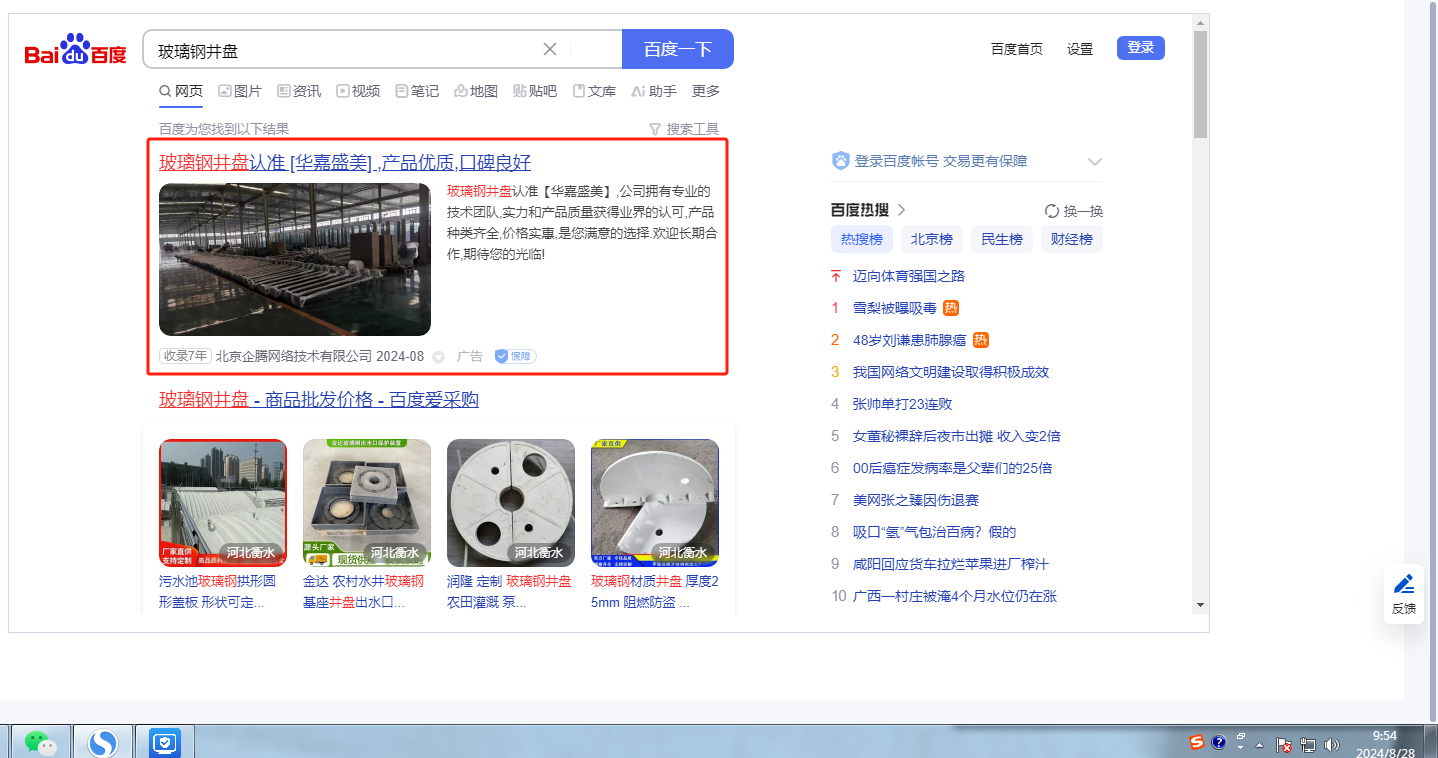Click the 北京企腾网络技术有限公司 source link
1438x758 pixels.
click(294, 356)
